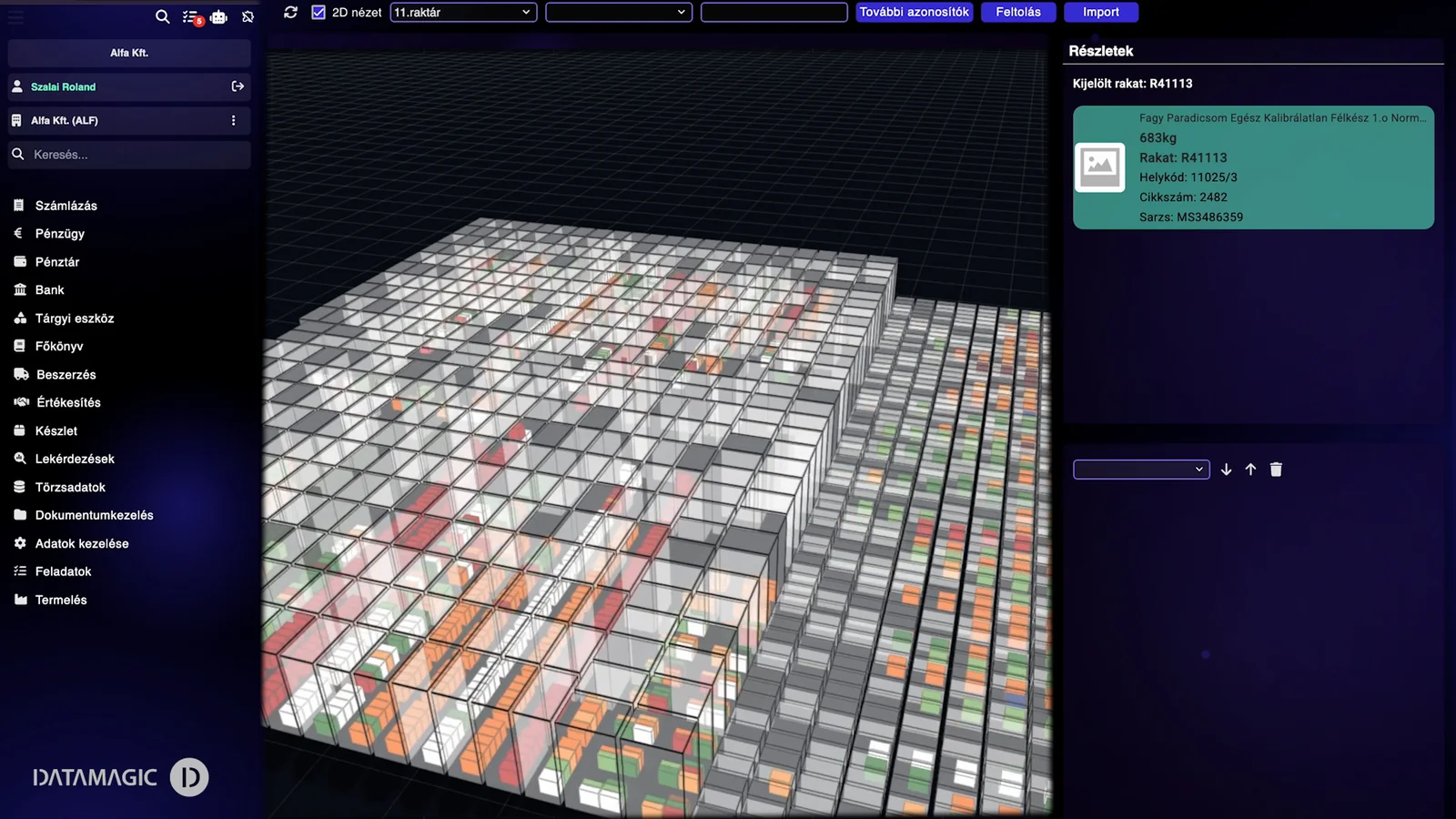Image resolution: width=1456 pixels, height=819 pixels.
Task: Click the Bank menu label
Action: pos(50,290)
